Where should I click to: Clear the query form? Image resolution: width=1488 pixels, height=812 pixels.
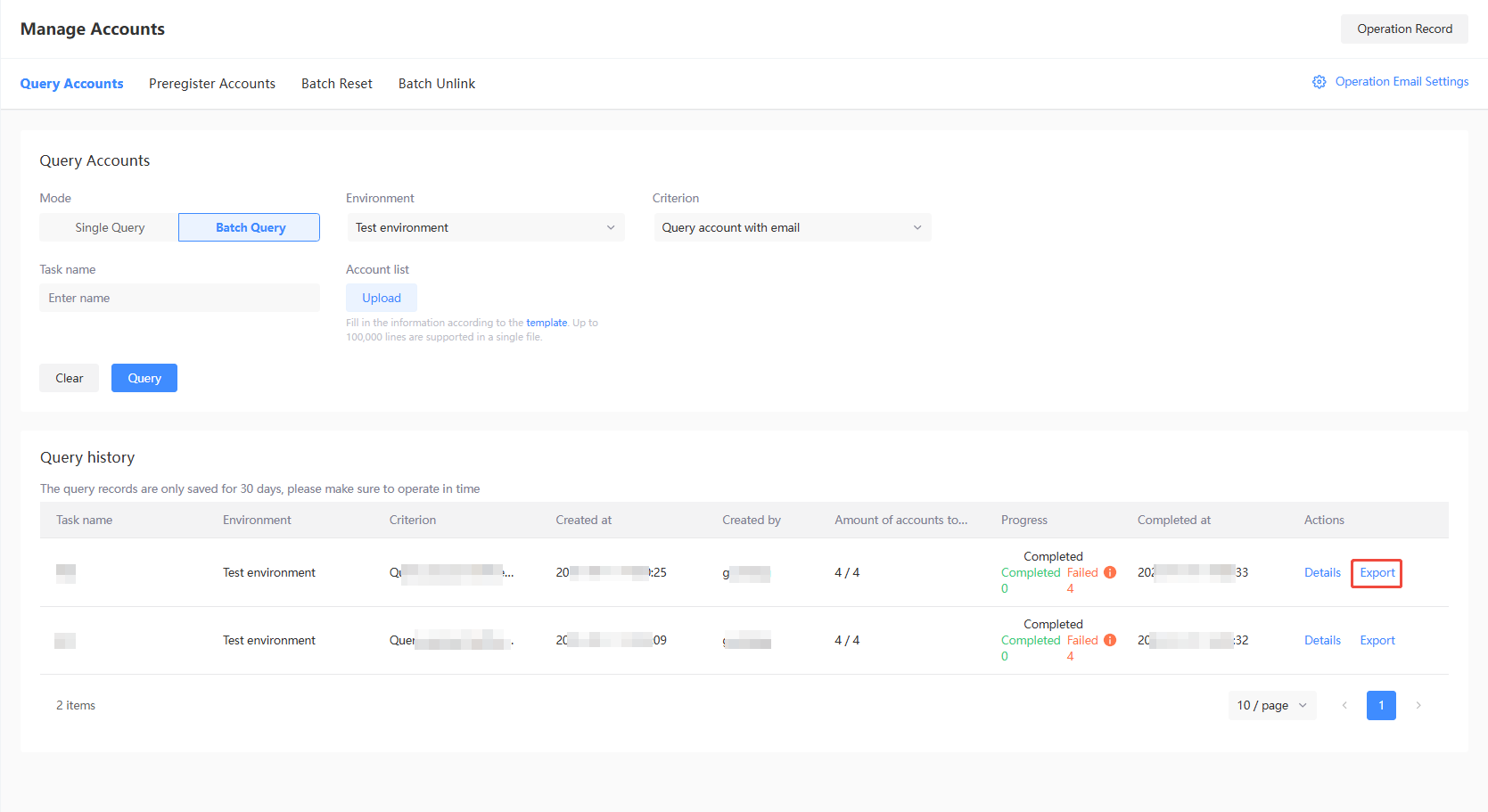[x=69, y=377]
